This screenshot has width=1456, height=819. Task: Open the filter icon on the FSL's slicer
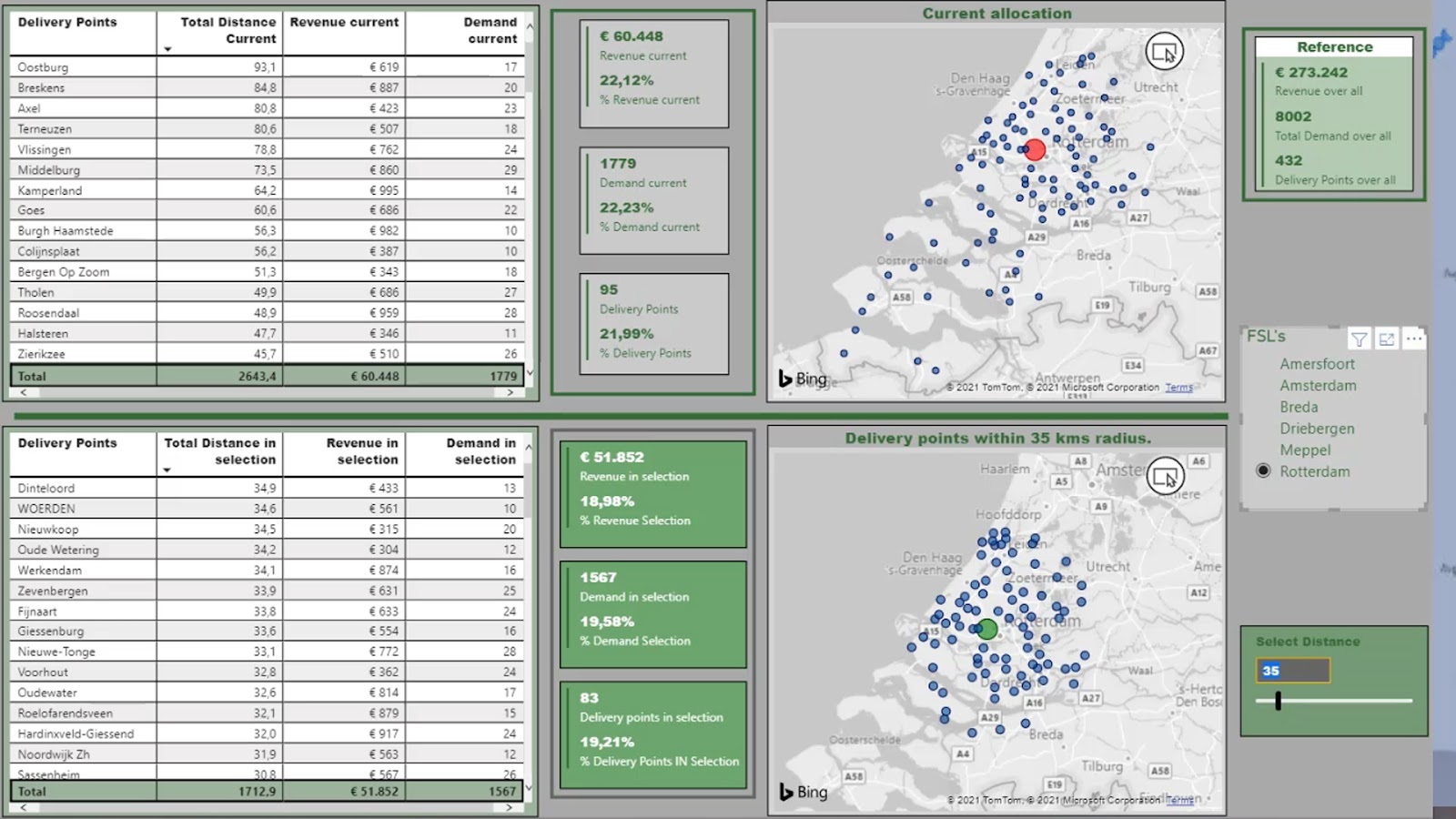1359,339
